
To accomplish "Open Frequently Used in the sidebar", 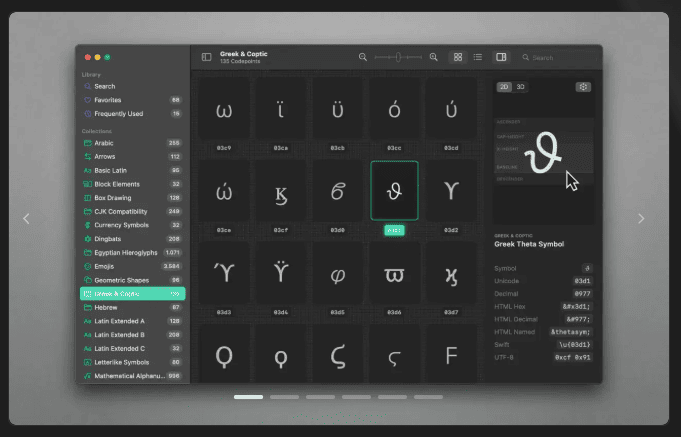I will coord(132,114).
